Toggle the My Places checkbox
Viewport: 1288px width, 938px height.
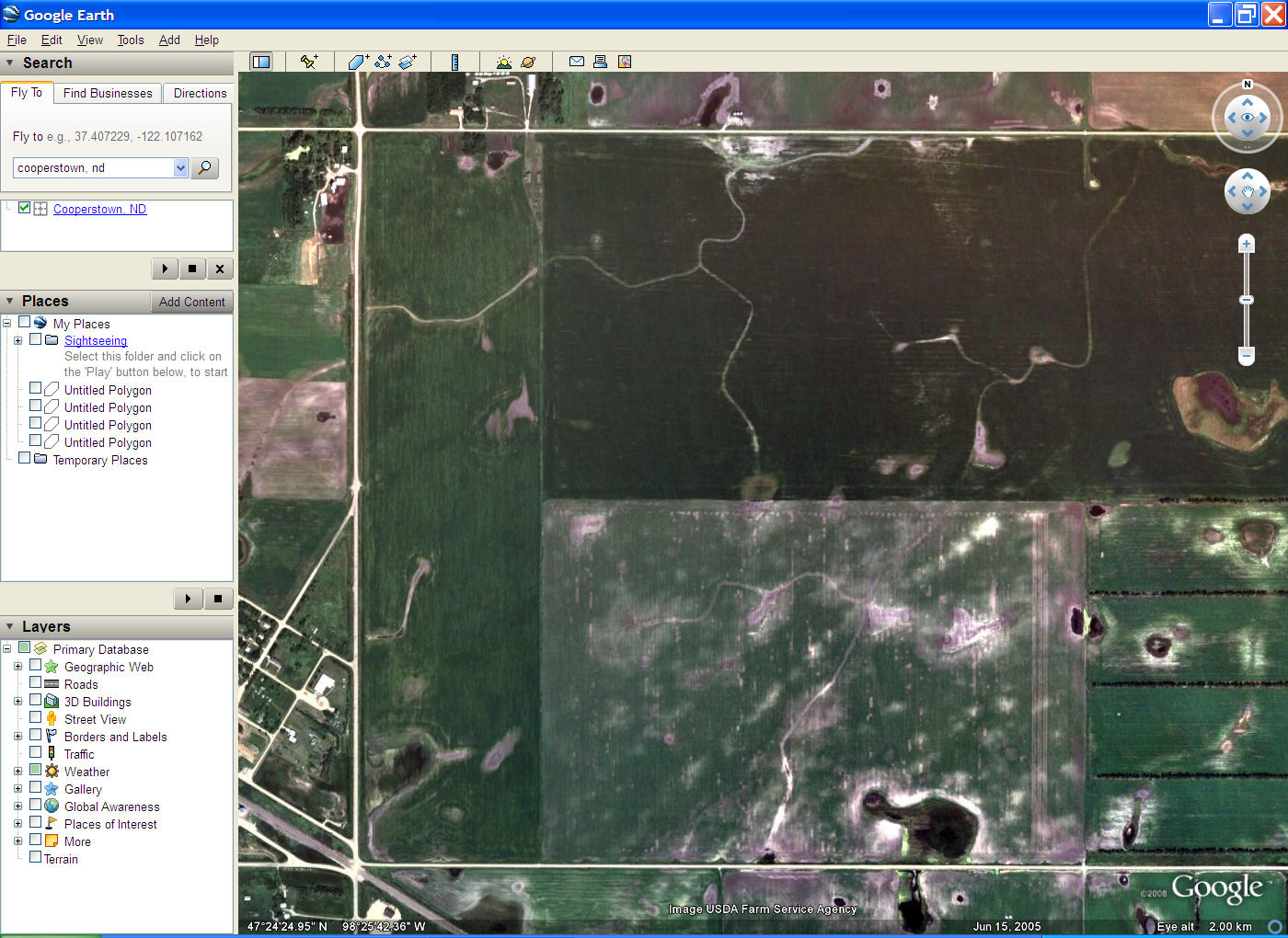25,323
